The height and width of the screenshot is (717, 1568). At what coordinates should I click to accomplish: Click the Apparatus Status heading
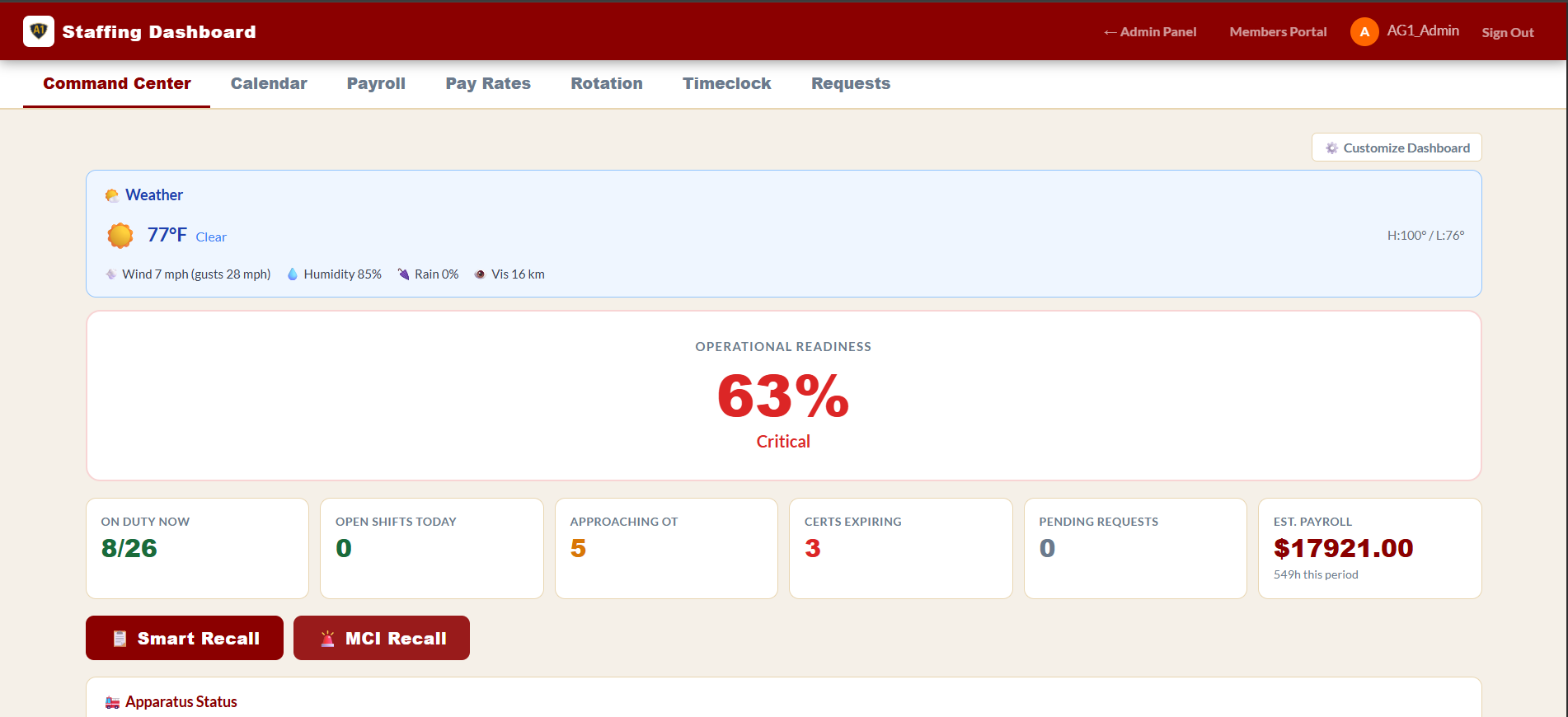(x=181, y=702)
